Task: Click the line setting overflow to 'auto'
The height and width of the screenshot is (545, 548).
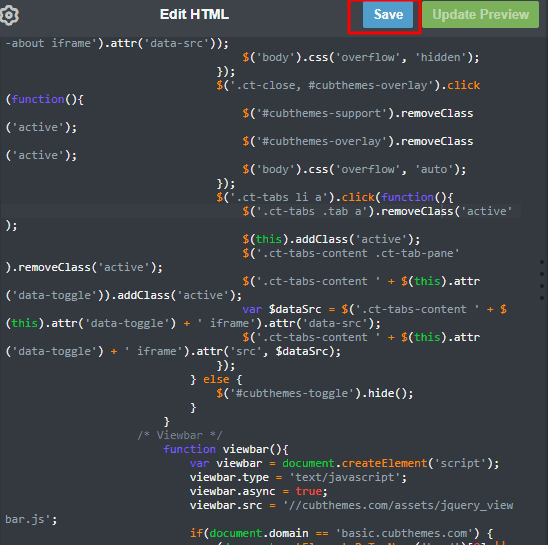Action: coord(354,169)
